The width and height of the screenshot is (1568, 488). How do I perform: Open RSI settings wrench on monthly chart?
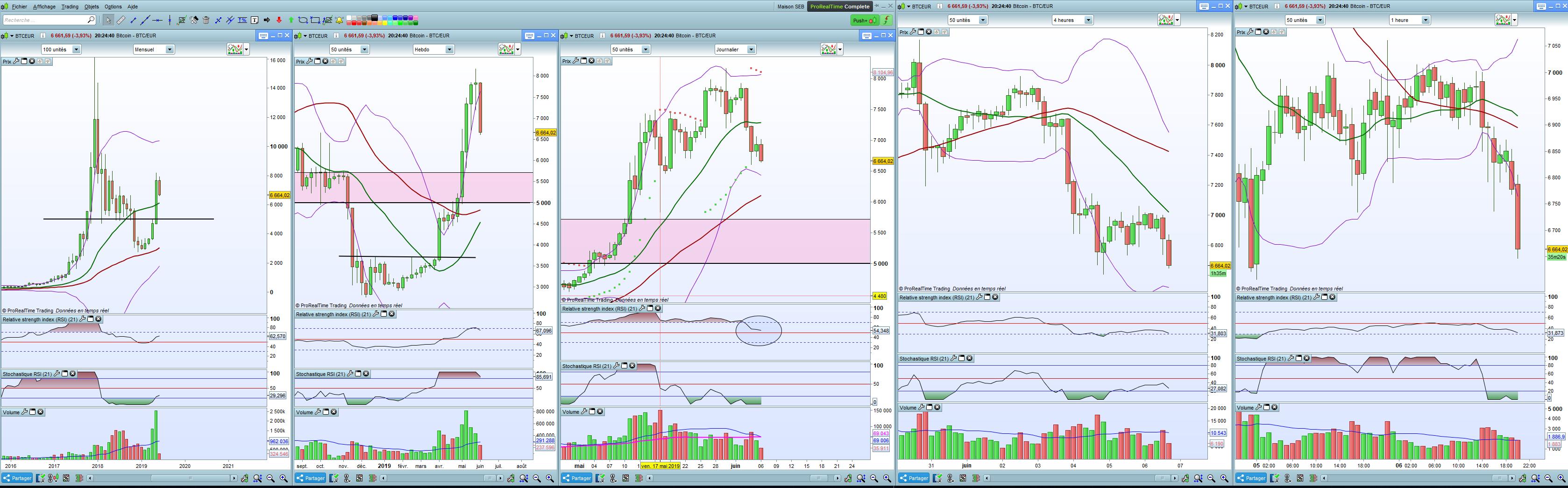[83, 319]
